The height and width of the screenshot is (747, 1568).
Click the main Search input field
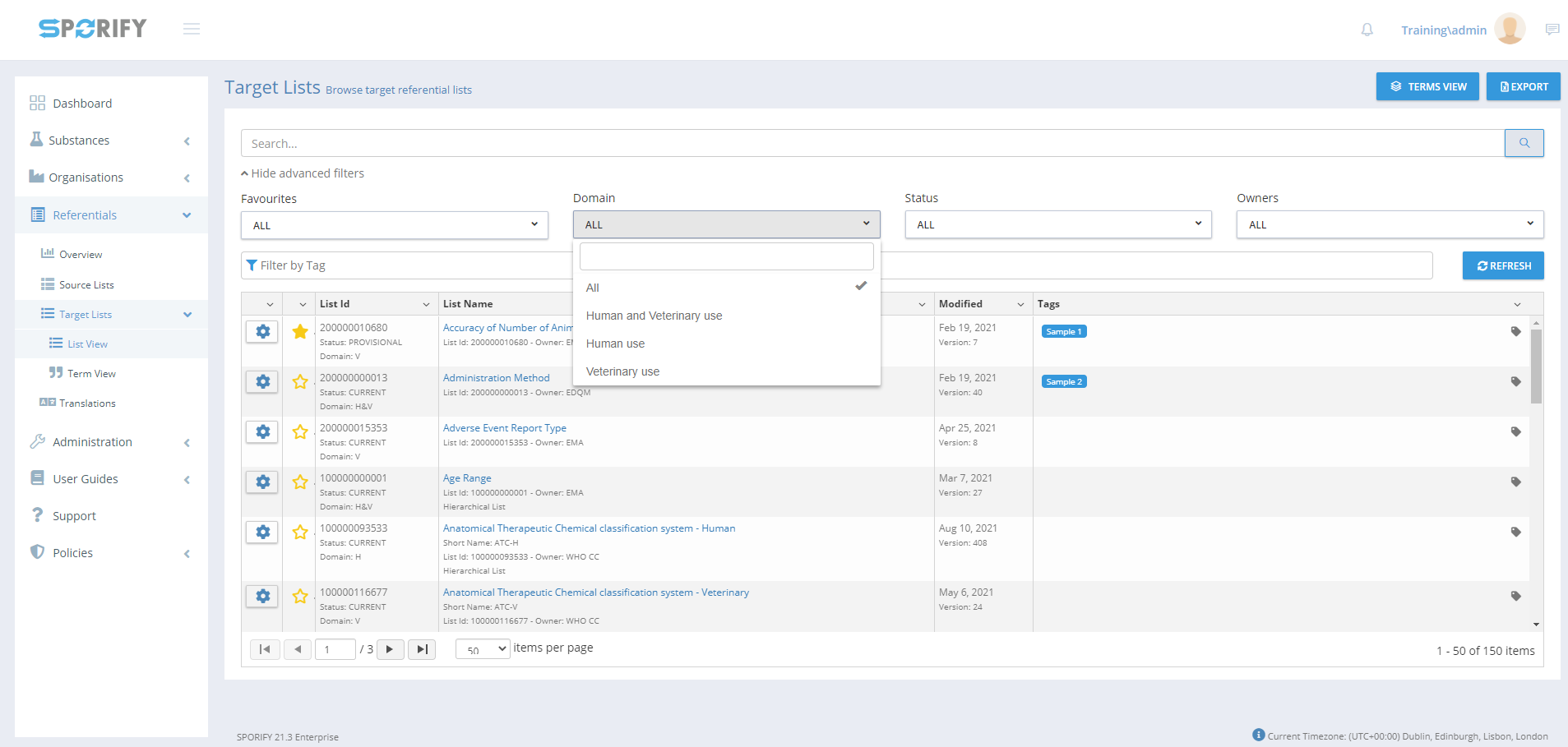tap(872, 143)
